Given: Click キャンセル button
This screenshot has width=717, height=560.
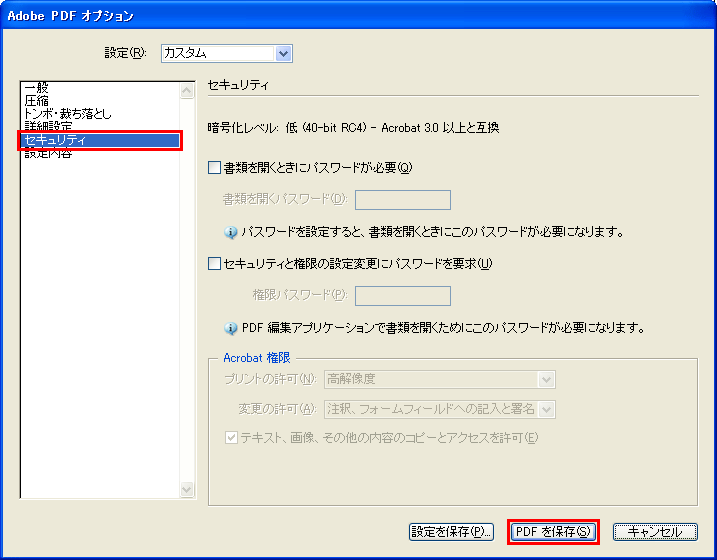Looking at the screenshot, I should (655, 532).
